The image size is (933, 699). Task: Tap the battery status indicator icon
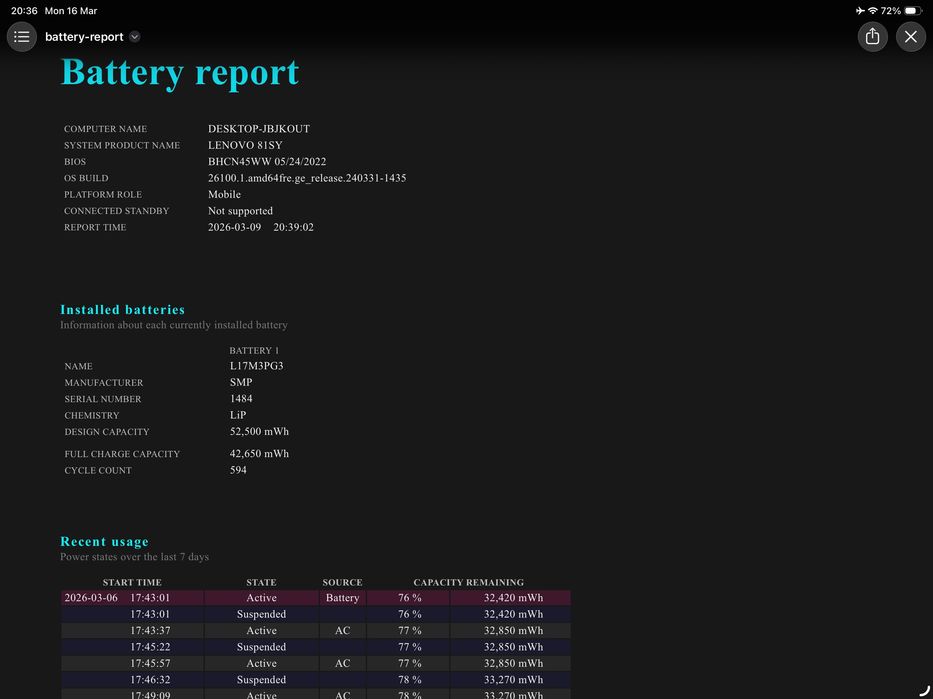(x=913, y=11)
